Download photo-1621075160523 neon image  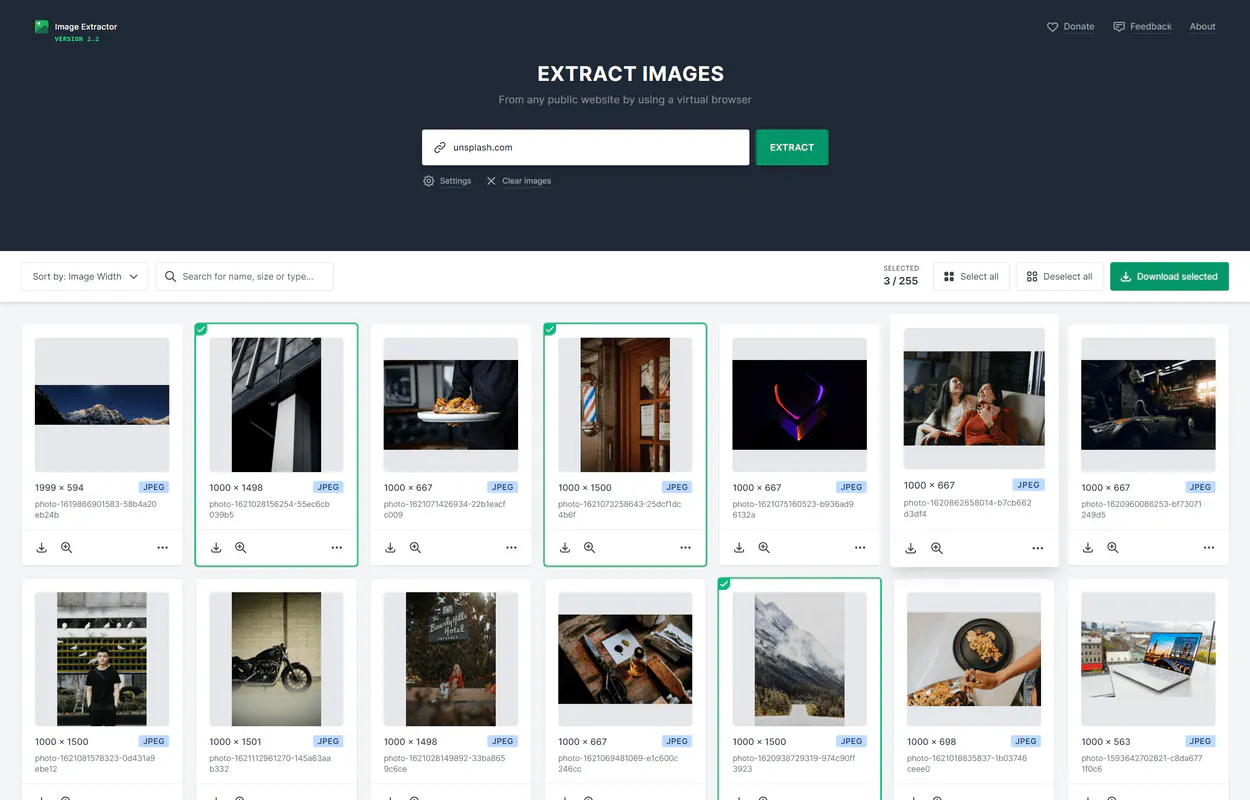pyautogui.click(x=739, y=548)
